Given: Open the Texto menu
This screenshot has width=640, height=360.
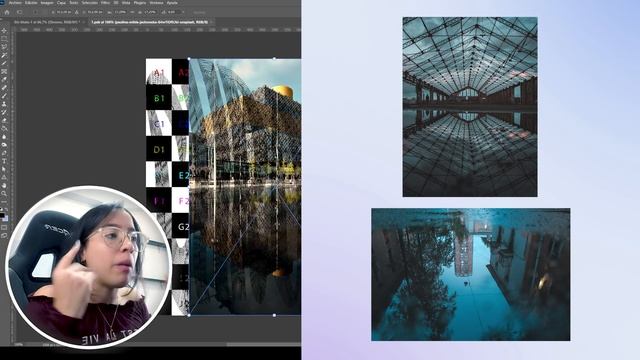Looking at the screenshot, I should coord(74,3).
